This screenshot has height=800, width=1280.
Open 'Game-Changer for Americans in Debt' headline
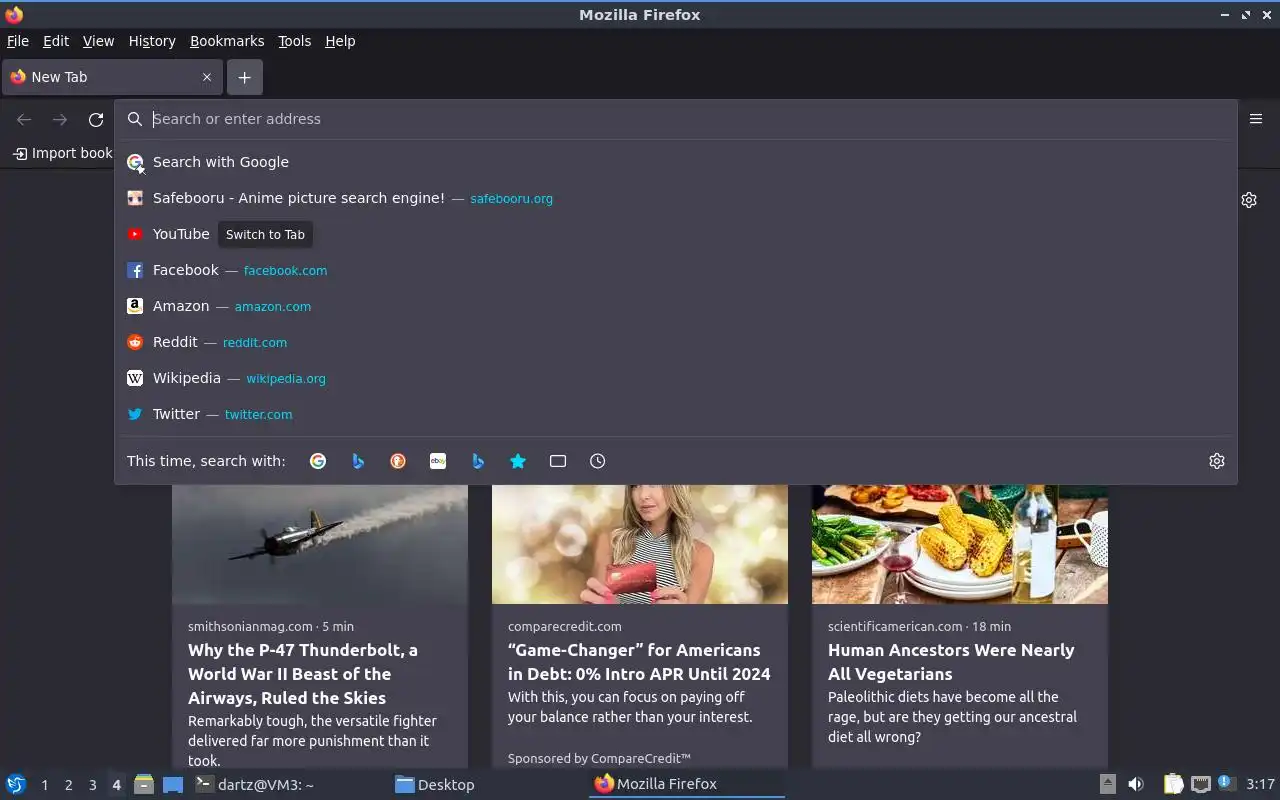coord(639,662)
